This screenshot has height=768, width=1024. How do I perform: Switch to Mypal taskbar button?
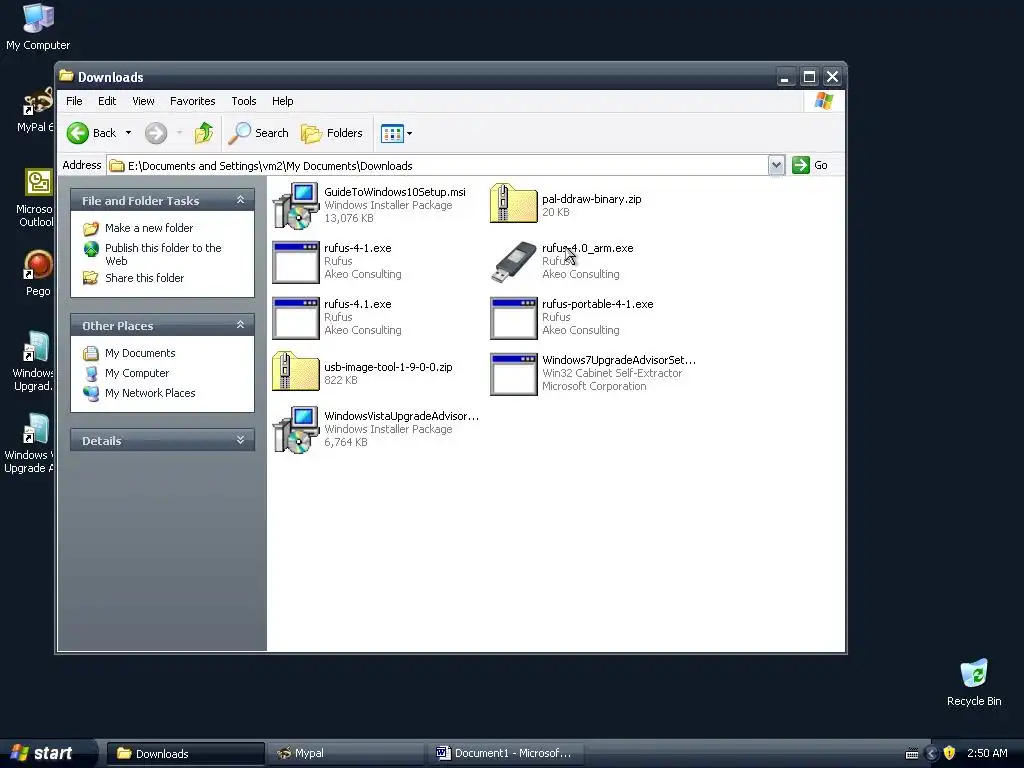click(x=345, y=753)
